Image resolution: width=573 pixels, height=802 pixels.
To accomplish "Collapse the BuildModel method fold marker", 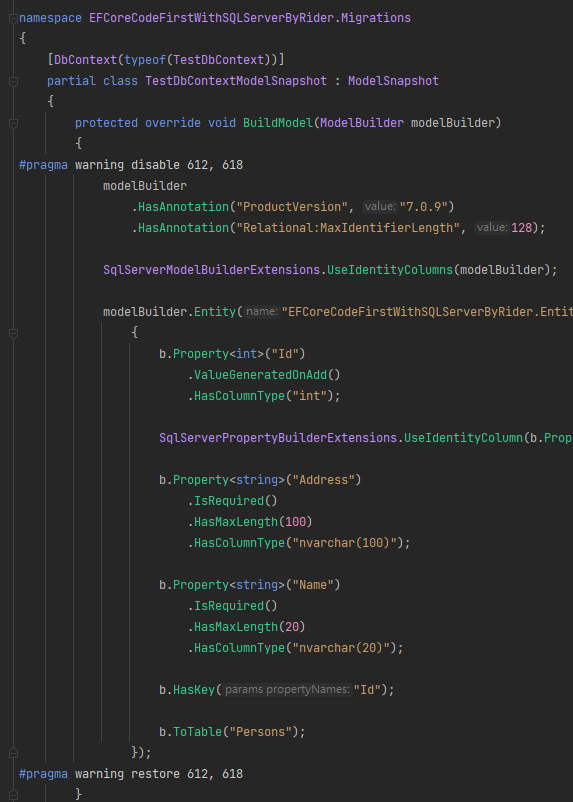I will [13, 123].
